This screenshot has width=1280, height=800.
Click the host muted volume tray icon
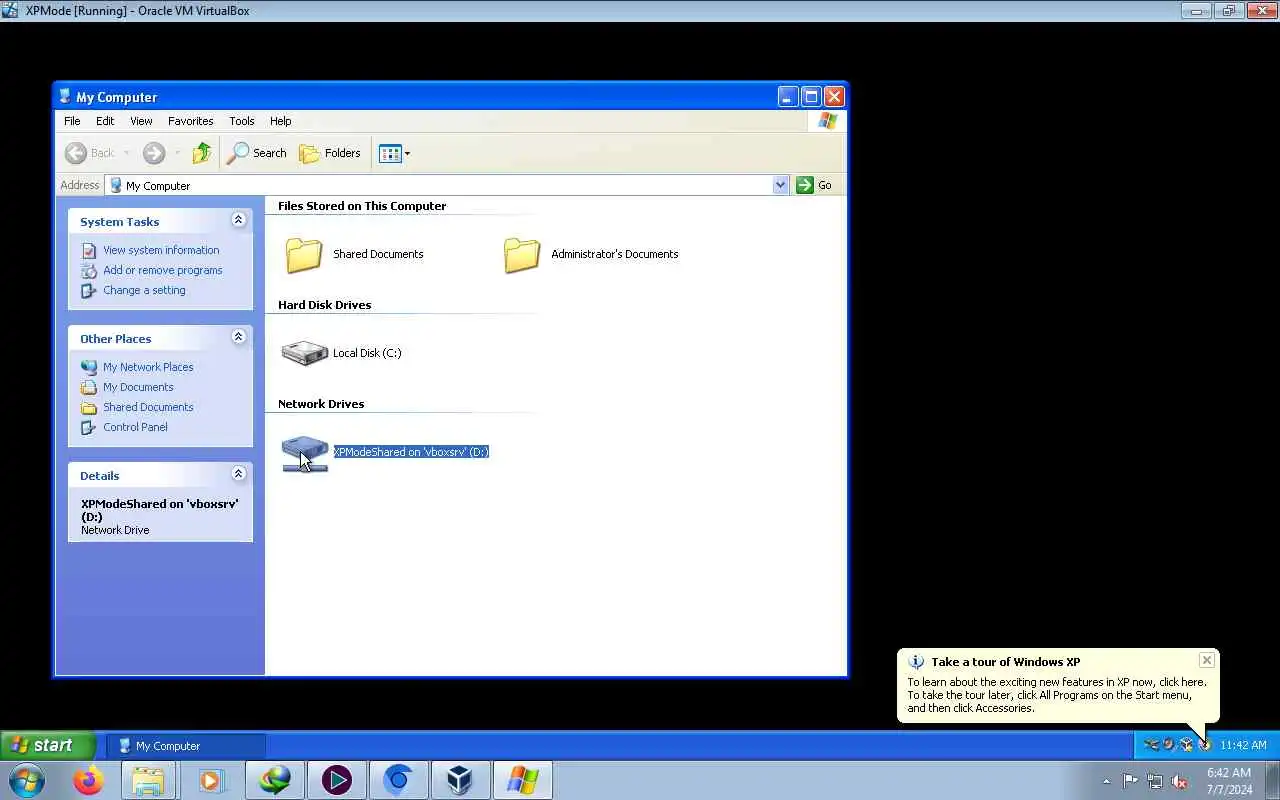1180,781
